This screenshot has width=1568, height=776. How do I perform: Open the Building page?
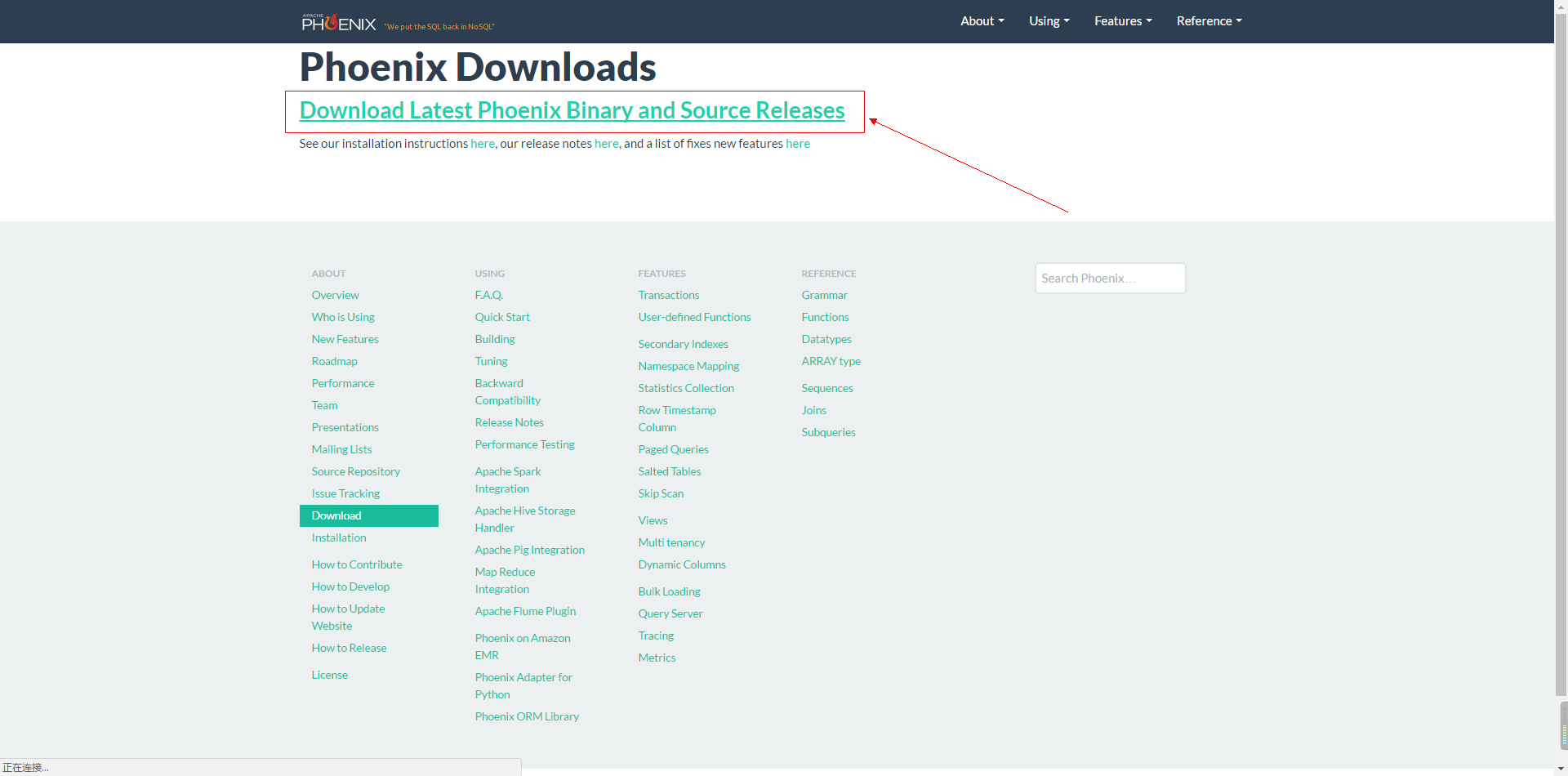pyautogui.click(x=495, y=339)
